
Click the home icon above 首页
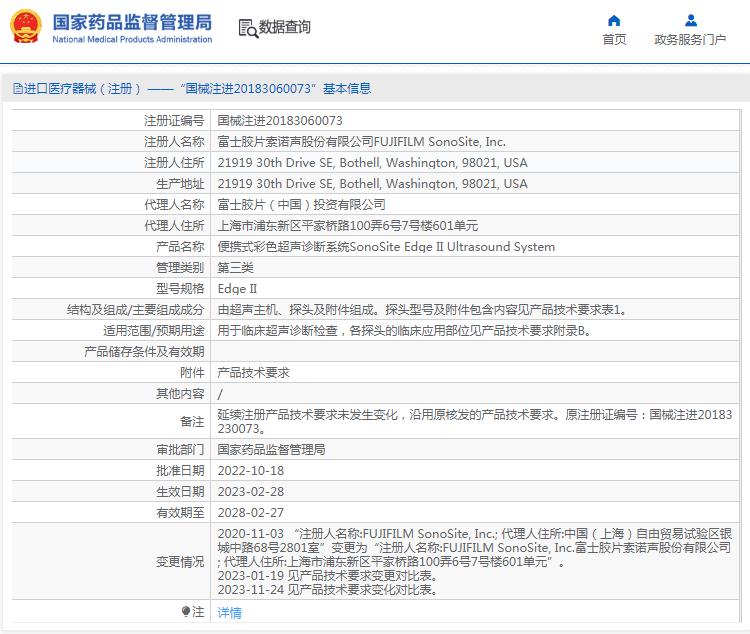point(614,20)
